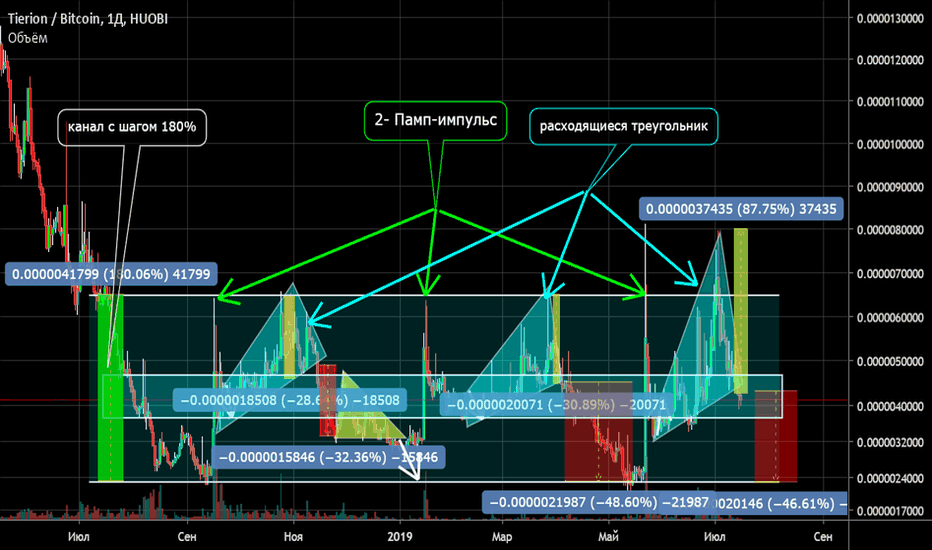This screenshot has height=550, width=932.
Task: Click the label '−0.0000021987 (−48.60%) −21987'
Action: click(x=599, y=502)
